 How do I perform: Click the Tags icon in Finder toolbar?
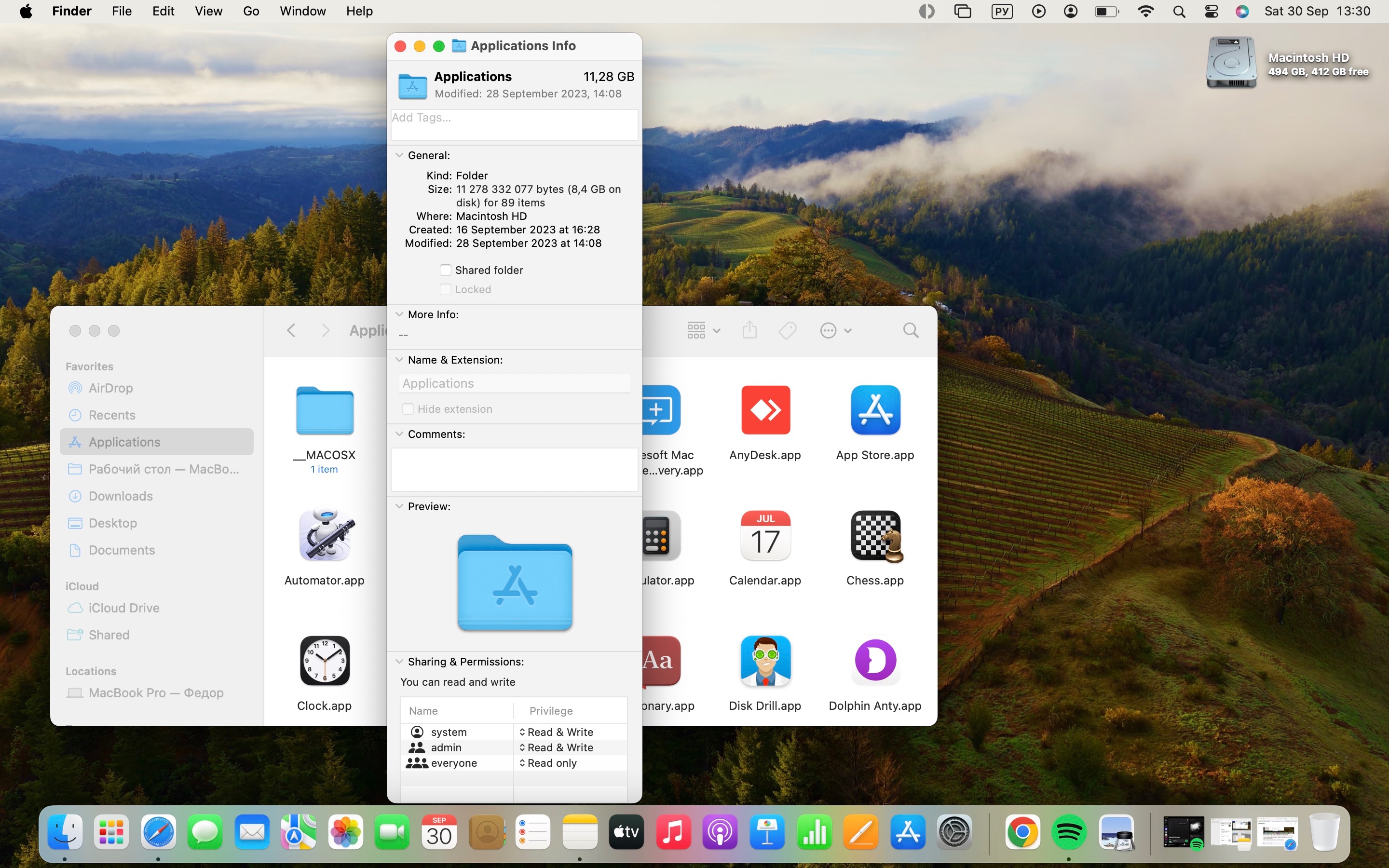pos(788,330)
